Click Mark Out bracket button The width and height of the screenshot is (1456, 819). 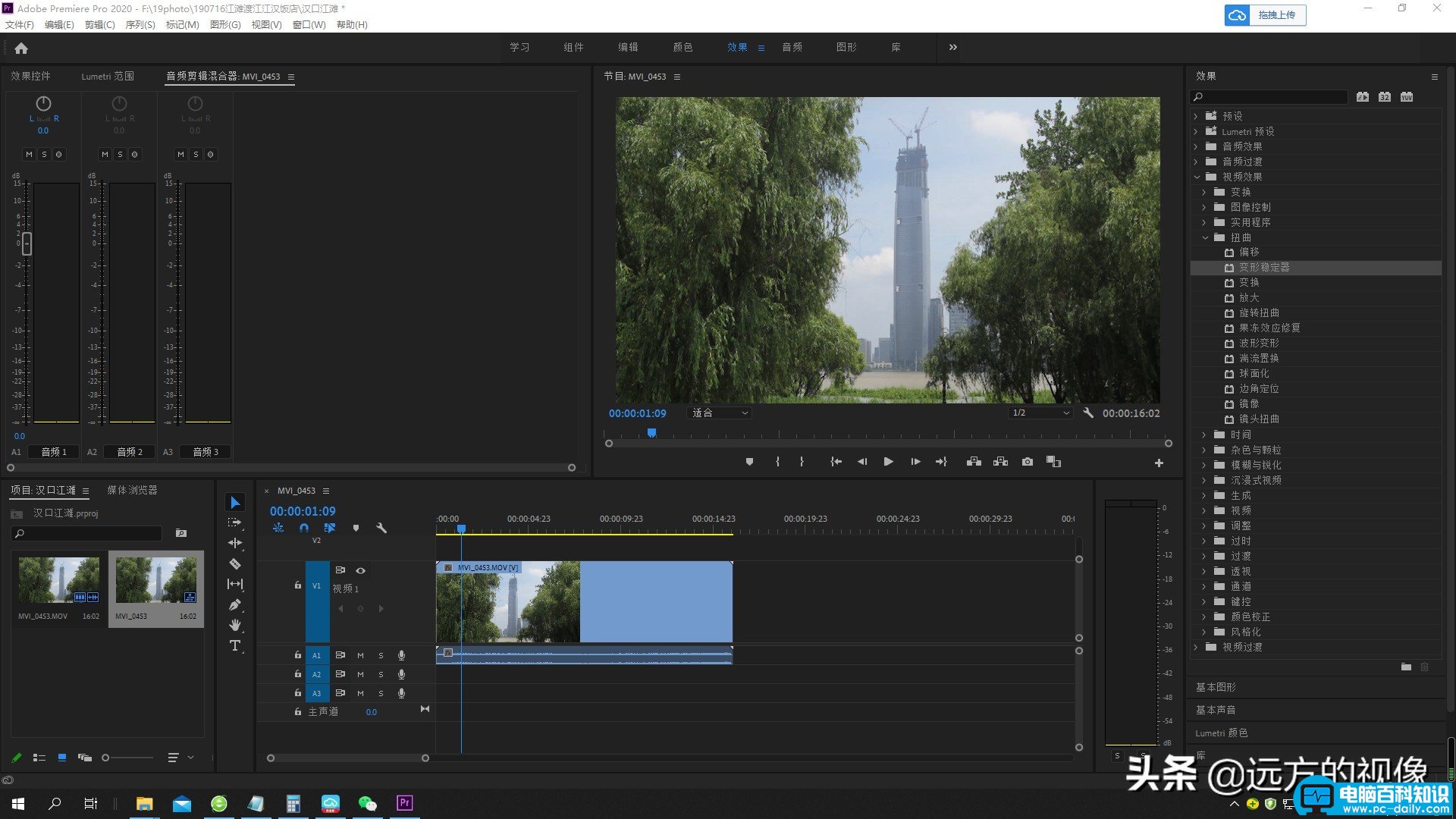(x=802, y=462)
